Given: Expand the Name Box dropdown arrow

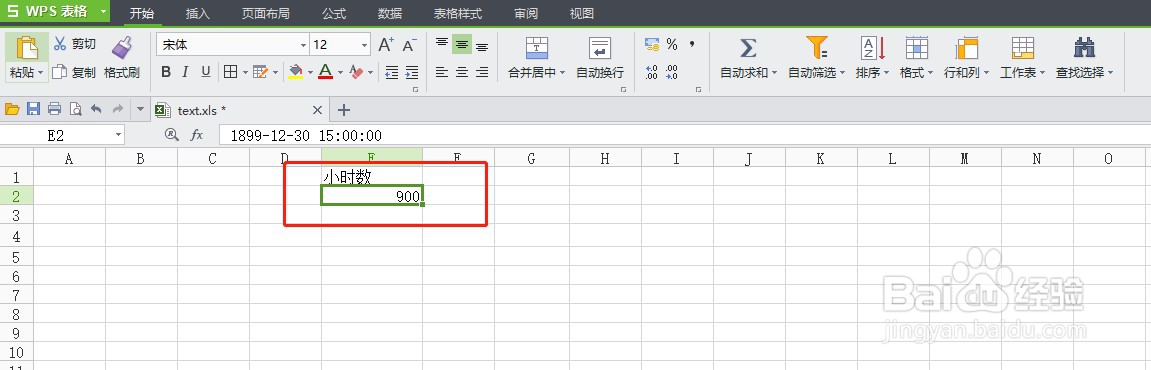Looking at the screenshot, I should [x=118, y=135].
